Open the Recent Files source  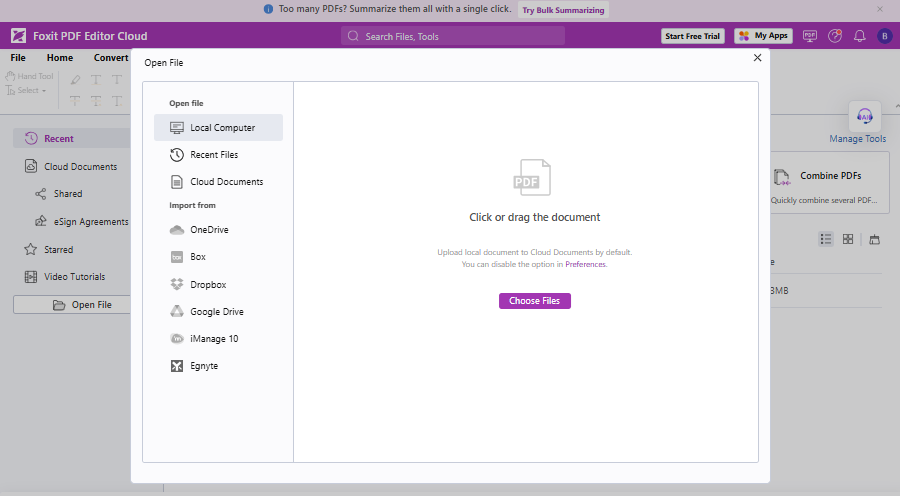pyautogui.click(x=213, y=155)
